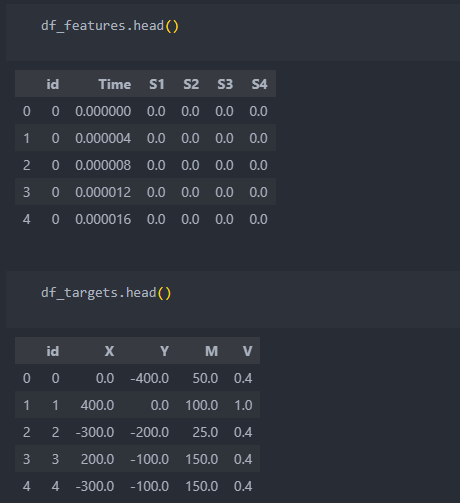Image resolution: width=460 pixels, height=503 pixels.
Task: Click the M value 100.0
Action: (202, 405)
